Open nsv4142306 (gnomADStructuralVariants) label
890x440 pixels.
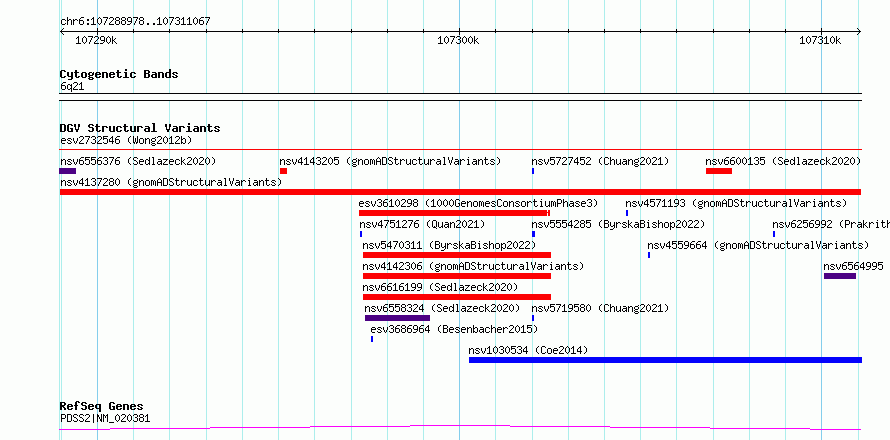coord(473,266)
